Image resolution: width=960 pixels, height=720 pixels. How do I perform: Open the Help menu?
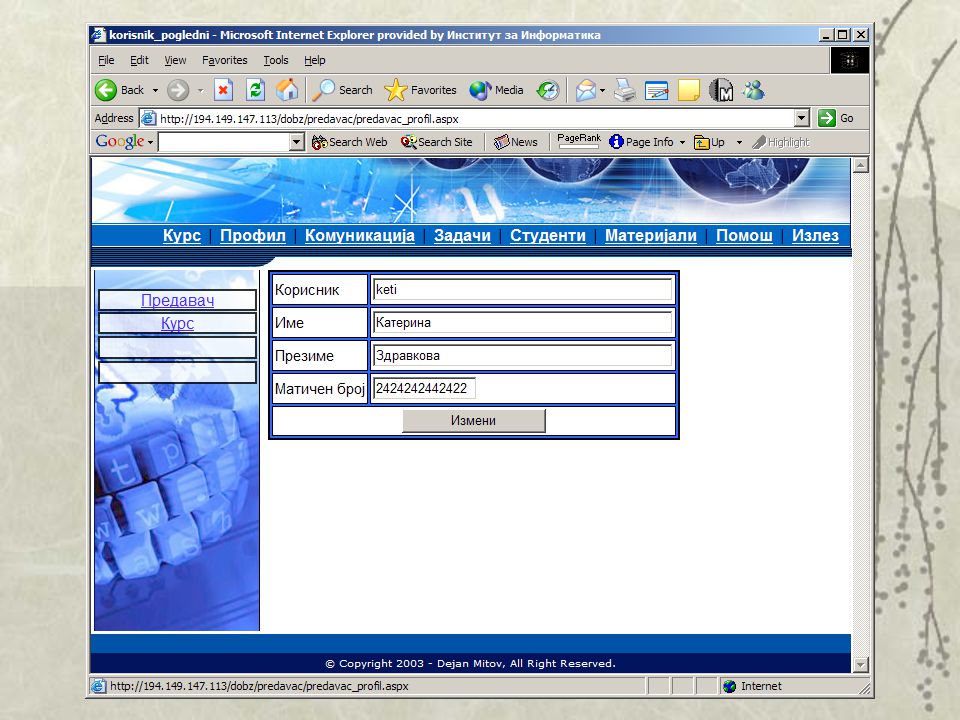point(315,60)
